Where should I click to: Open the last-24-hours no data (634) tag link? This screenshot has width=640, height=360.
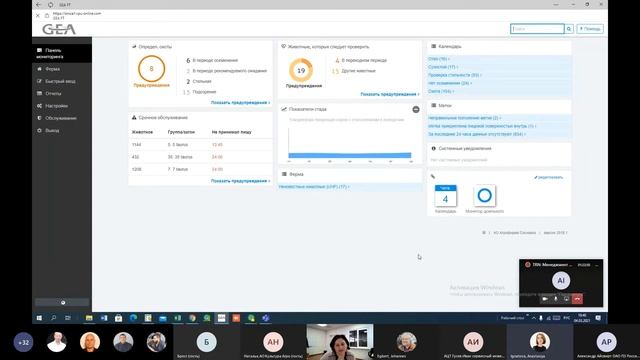(477, 134)
